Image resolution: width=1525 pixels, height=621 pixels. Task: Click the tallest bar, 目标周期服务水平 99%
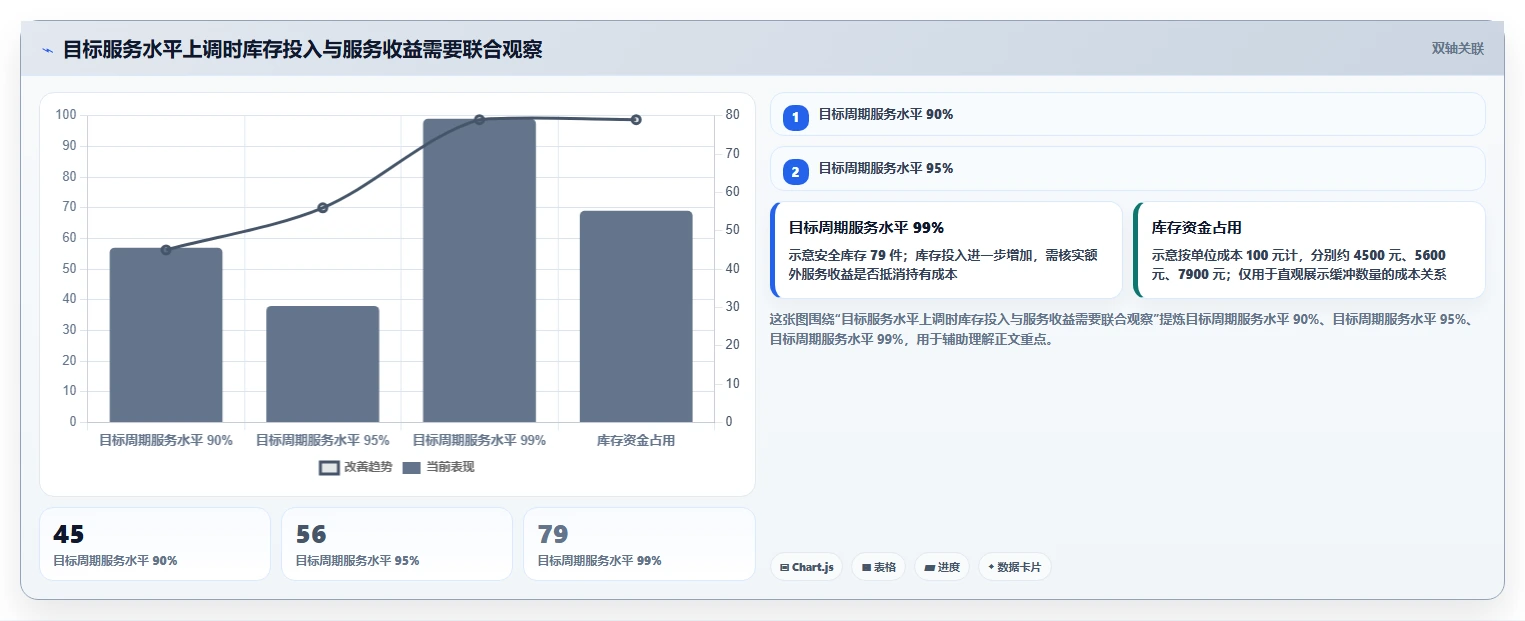(479, 270)
